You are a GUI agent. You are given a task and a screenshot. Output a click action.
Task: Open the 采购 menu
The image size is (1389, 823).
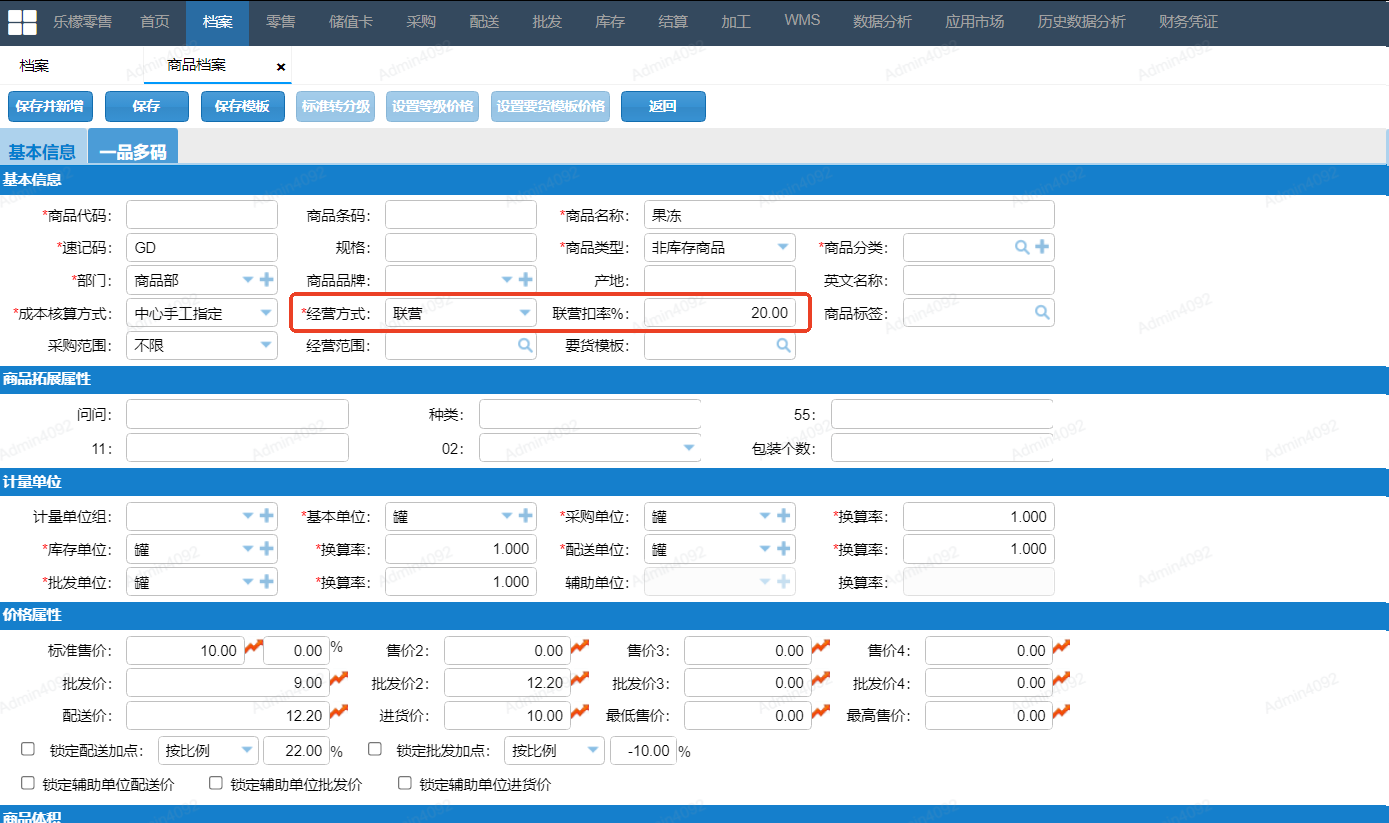point(421,22)
